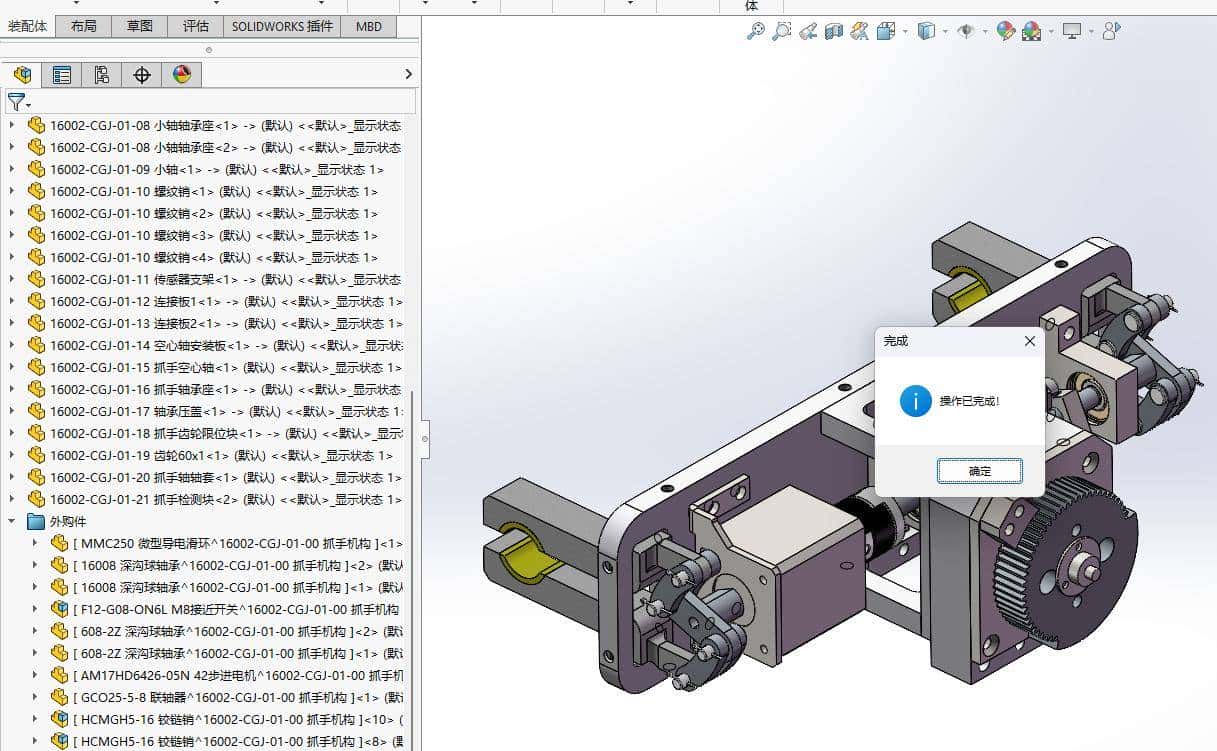This screenshot has width=1217, height=751.
Task: Open the Section View tool
Action: click(x=833, y=31)
